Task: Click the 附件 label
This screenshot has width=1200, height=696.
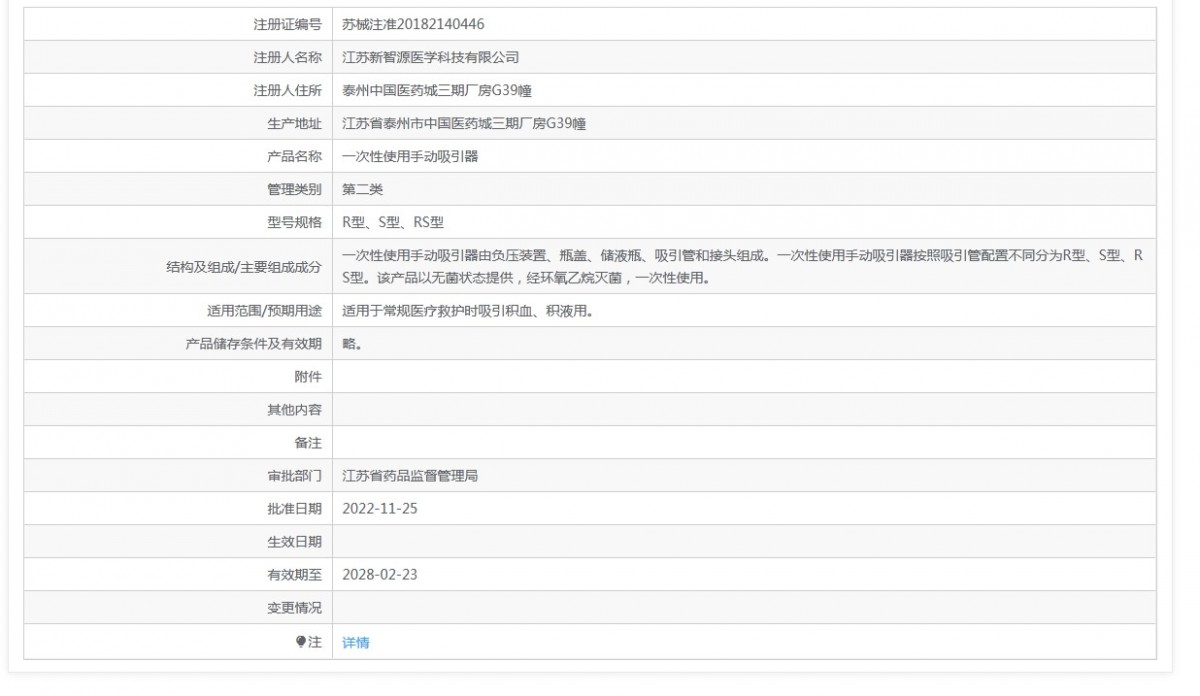Action: pos(308,377)
